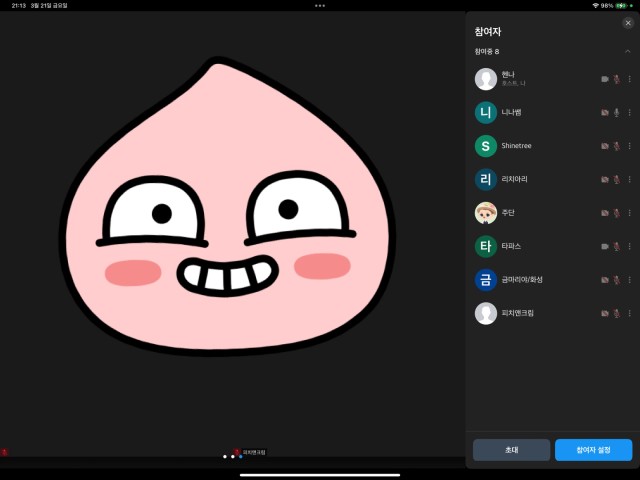Open more options for 타파스
This screenshot has height=480, width=640.
tap(629, 246)
